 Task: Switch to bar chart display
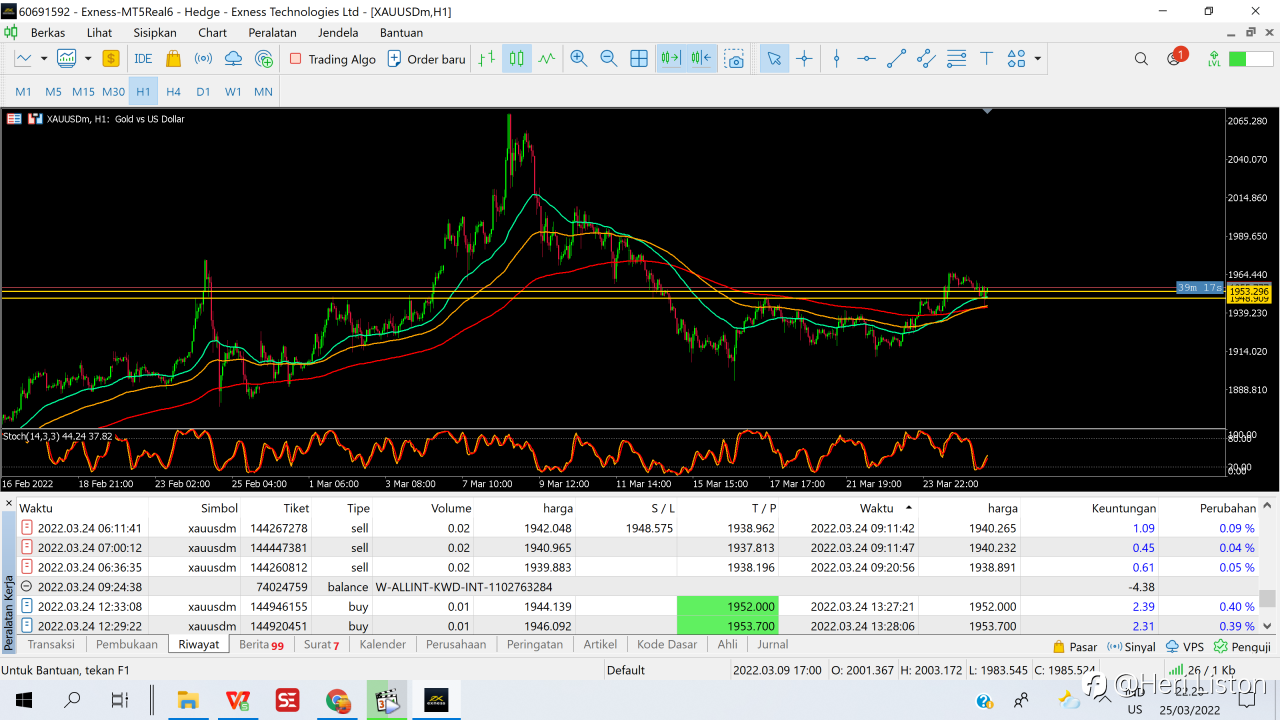487,59
